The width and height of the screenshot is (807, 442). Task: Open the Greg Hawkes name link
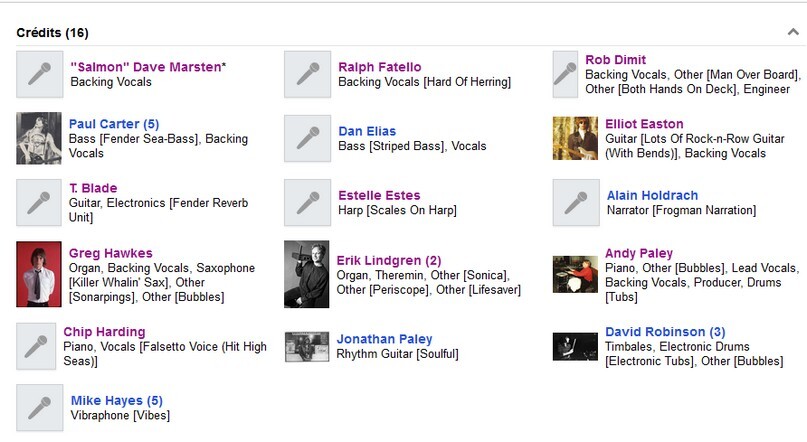tap(111, 253)
